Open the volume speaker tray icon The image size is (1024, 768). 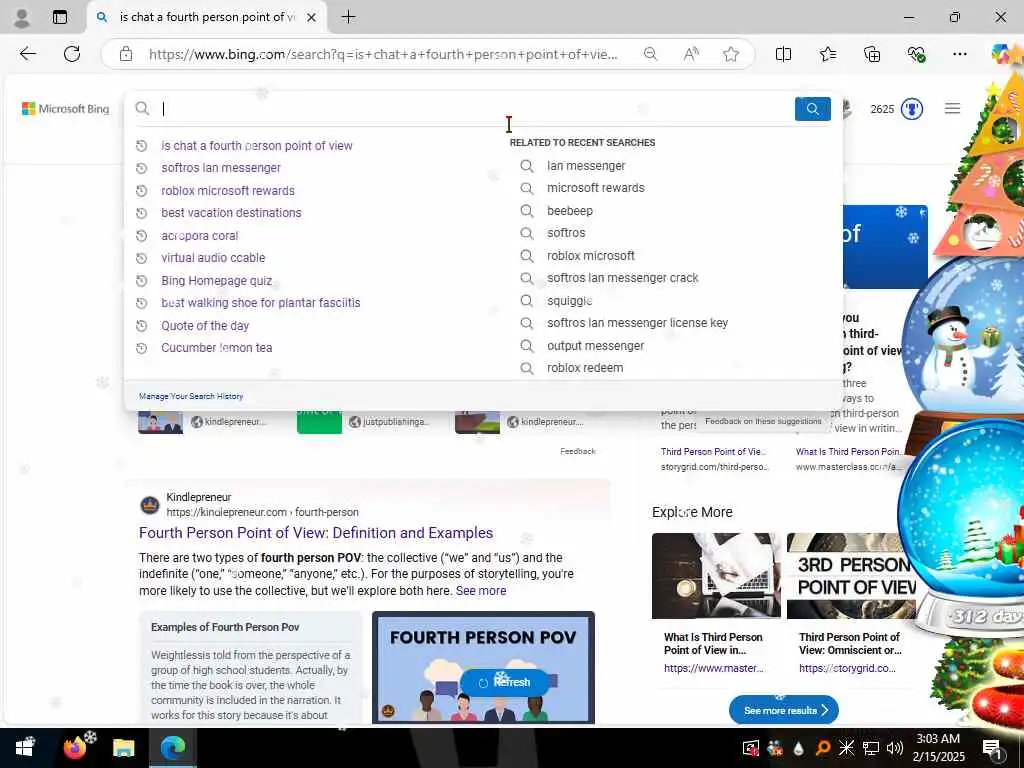pyautogui.click(x=895, y=748)
